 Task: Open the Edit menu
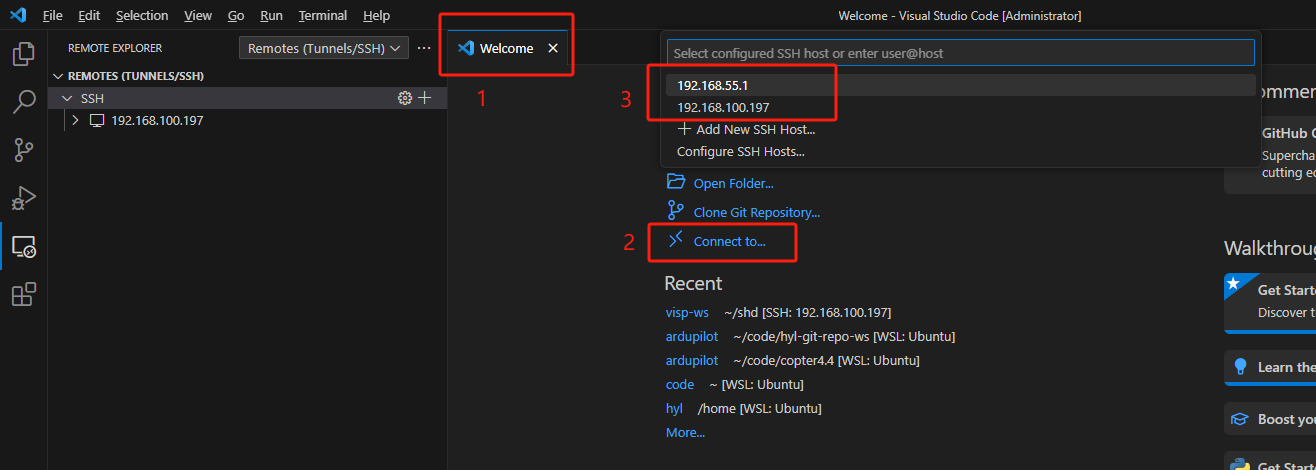coord(89,16)
